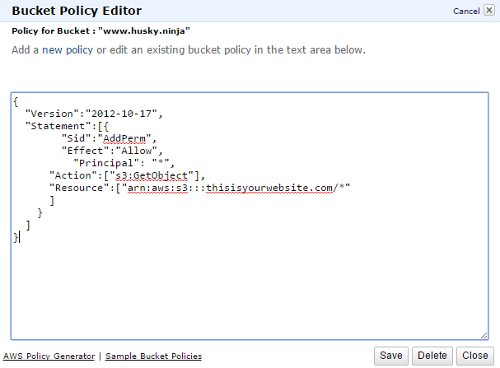Click the "Version" line in the policy
Image resolution: width=500 pixels, height=368 pixels.
click(94, 114)
